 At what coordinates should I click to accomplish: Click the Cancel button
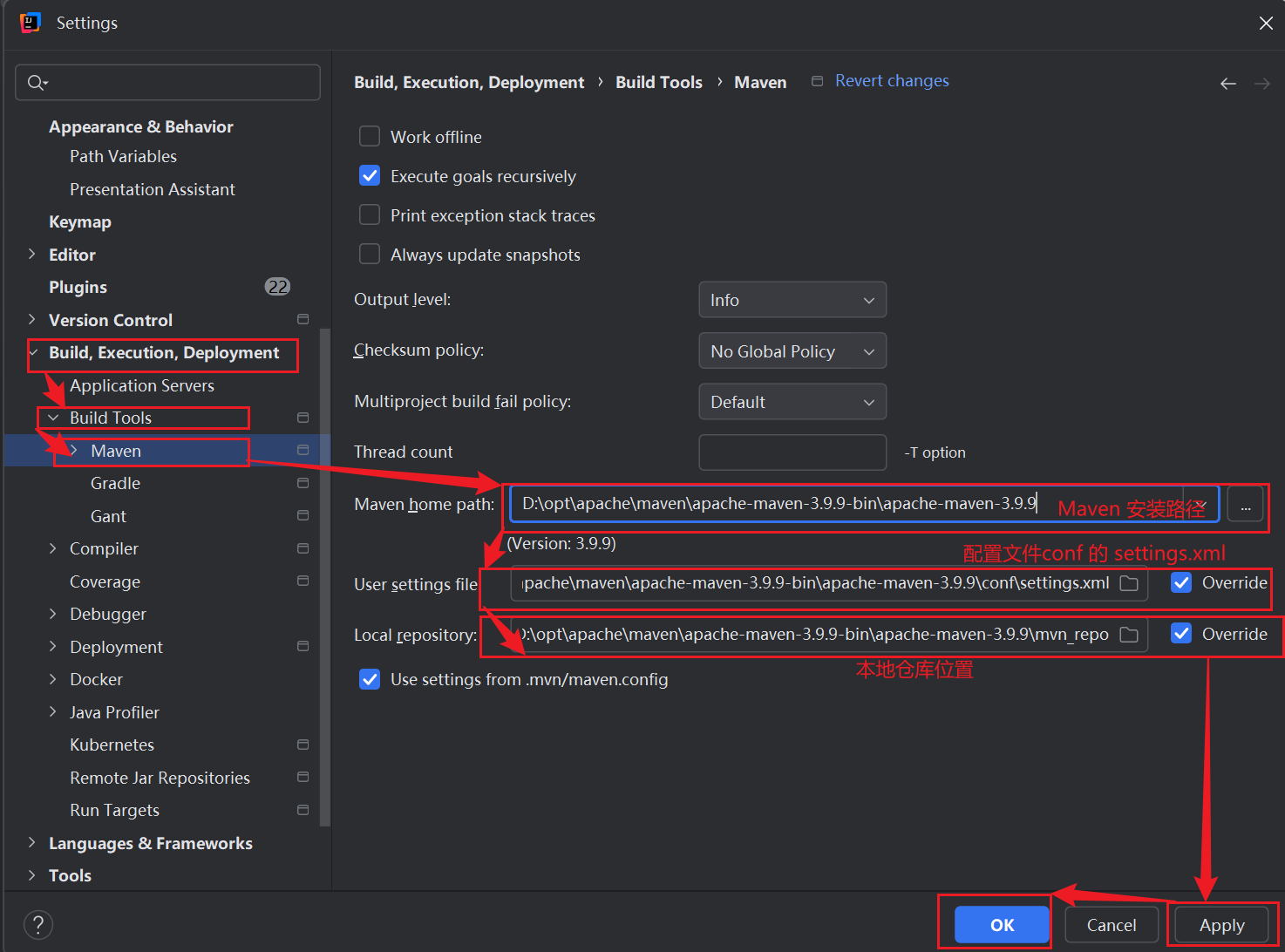1112,925
